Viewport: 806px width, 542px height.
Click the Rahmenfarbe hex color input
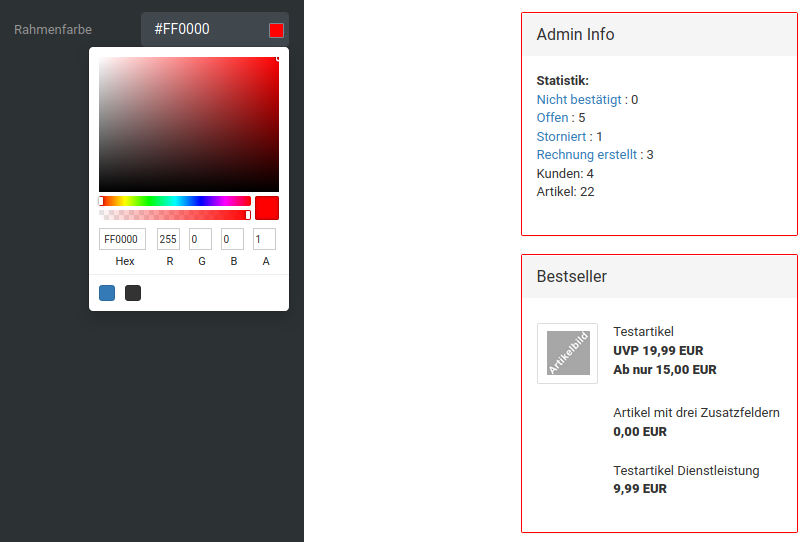click(x=205, y=30)
